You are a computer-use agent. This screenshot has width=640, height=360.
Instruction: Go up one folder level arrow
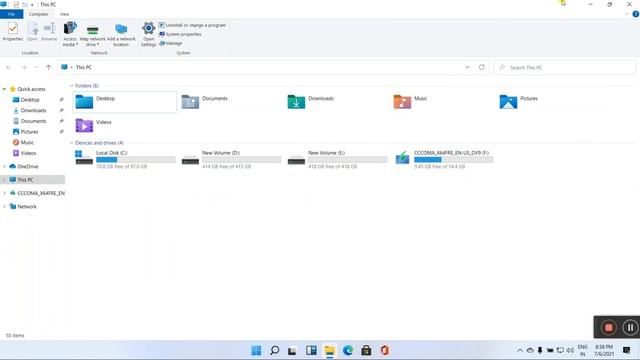(x=49, y=67)
